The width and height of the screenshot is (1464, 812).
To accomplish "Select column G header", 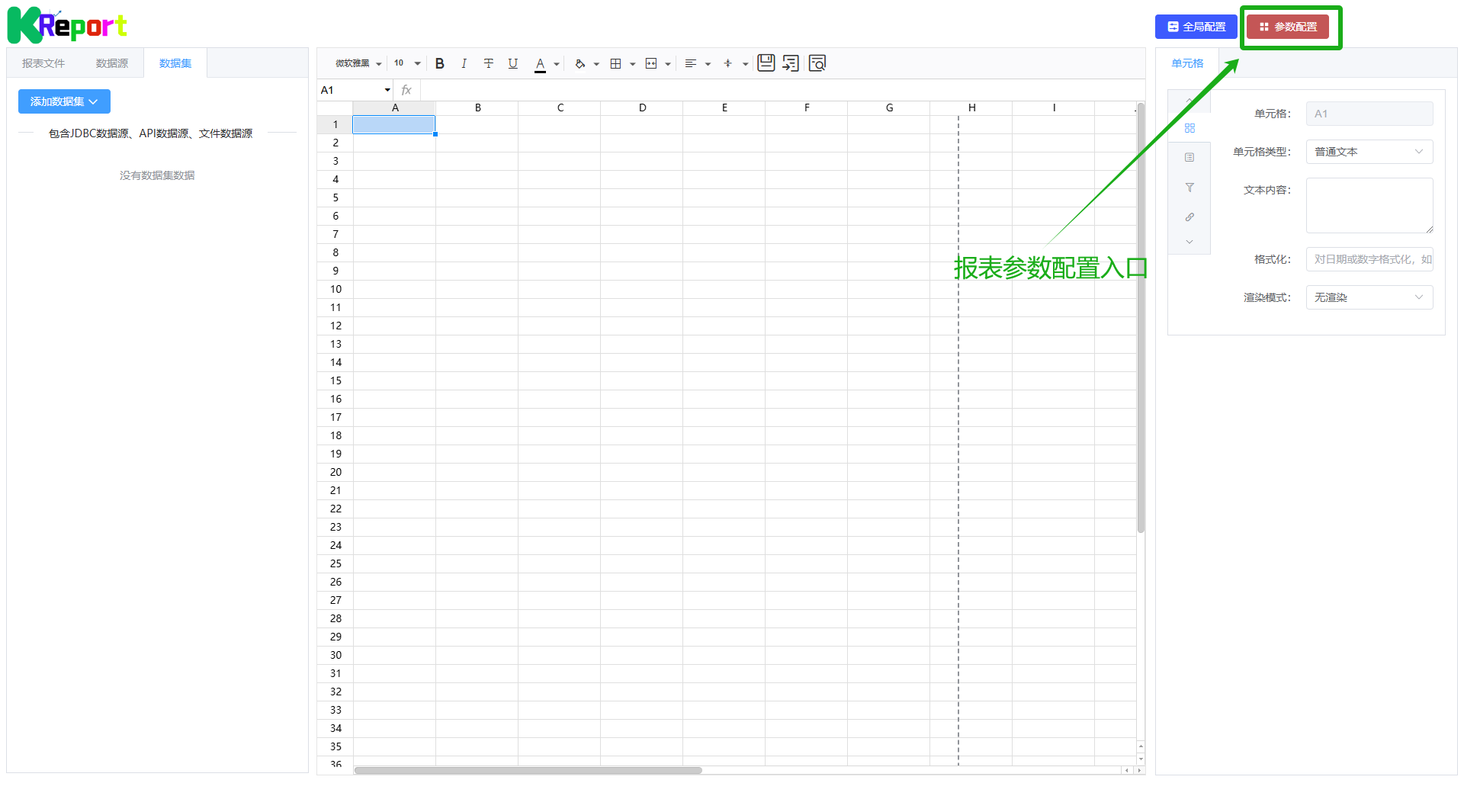I will click(889, 108).
